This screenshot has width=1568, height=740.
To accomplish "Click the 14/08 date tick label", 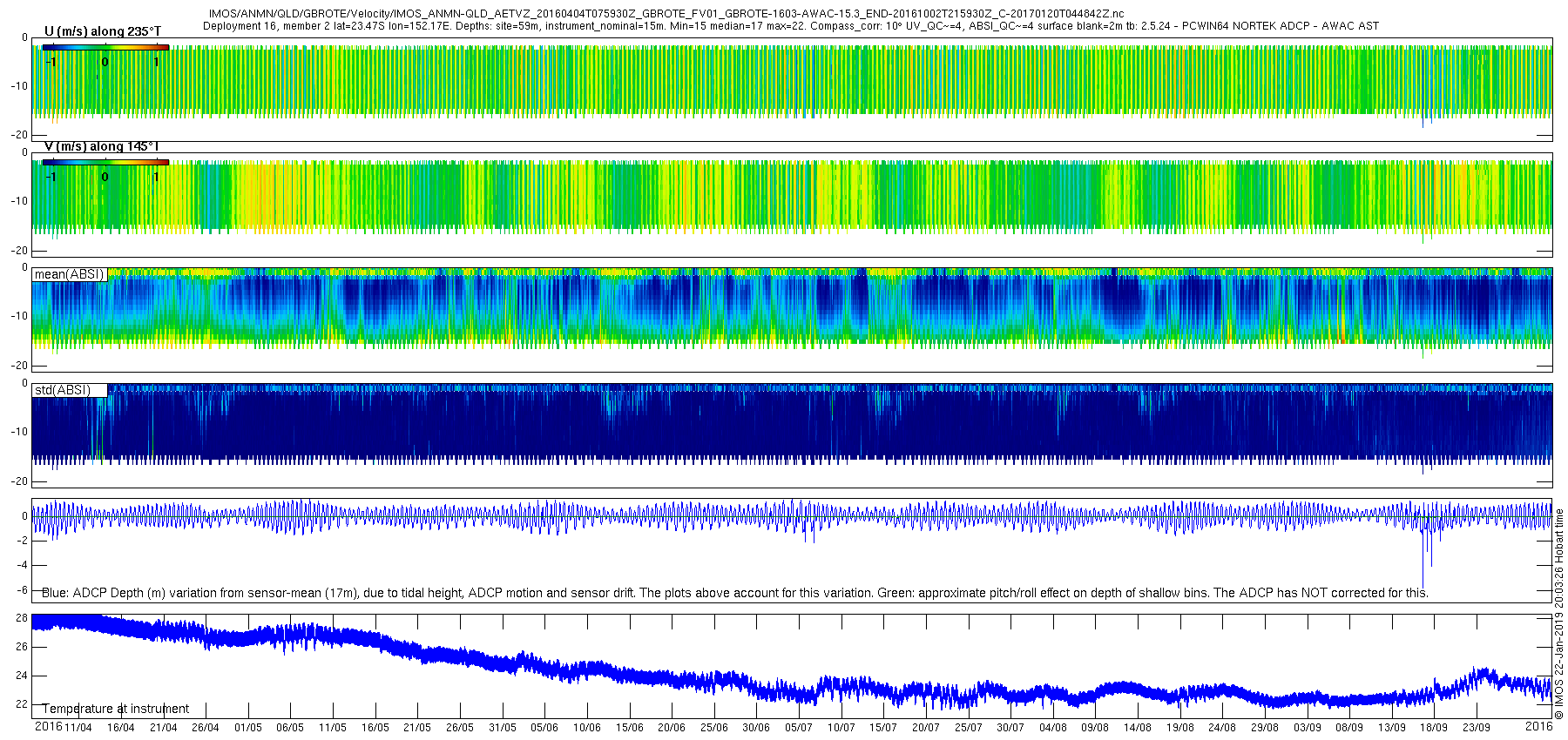I will (1138, 728).
